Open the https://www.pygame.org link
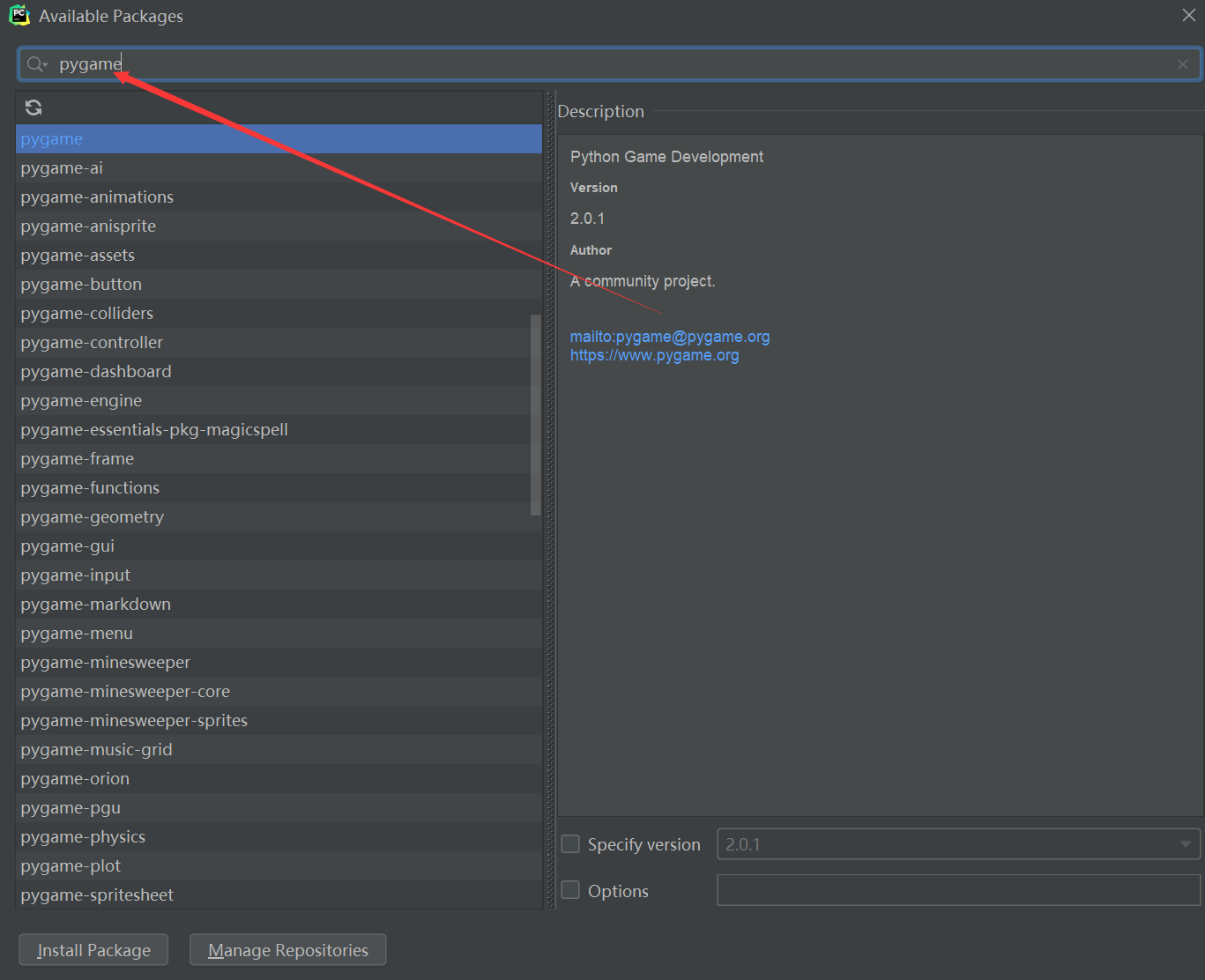 pyautogui.click(x=654, y=355)
